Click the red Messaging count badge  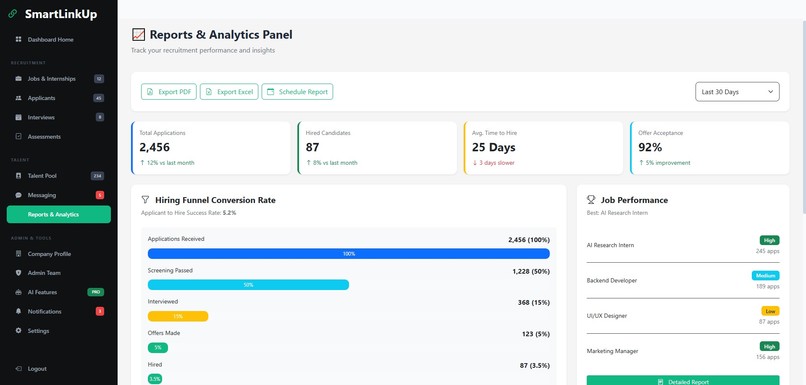(100, 195)
